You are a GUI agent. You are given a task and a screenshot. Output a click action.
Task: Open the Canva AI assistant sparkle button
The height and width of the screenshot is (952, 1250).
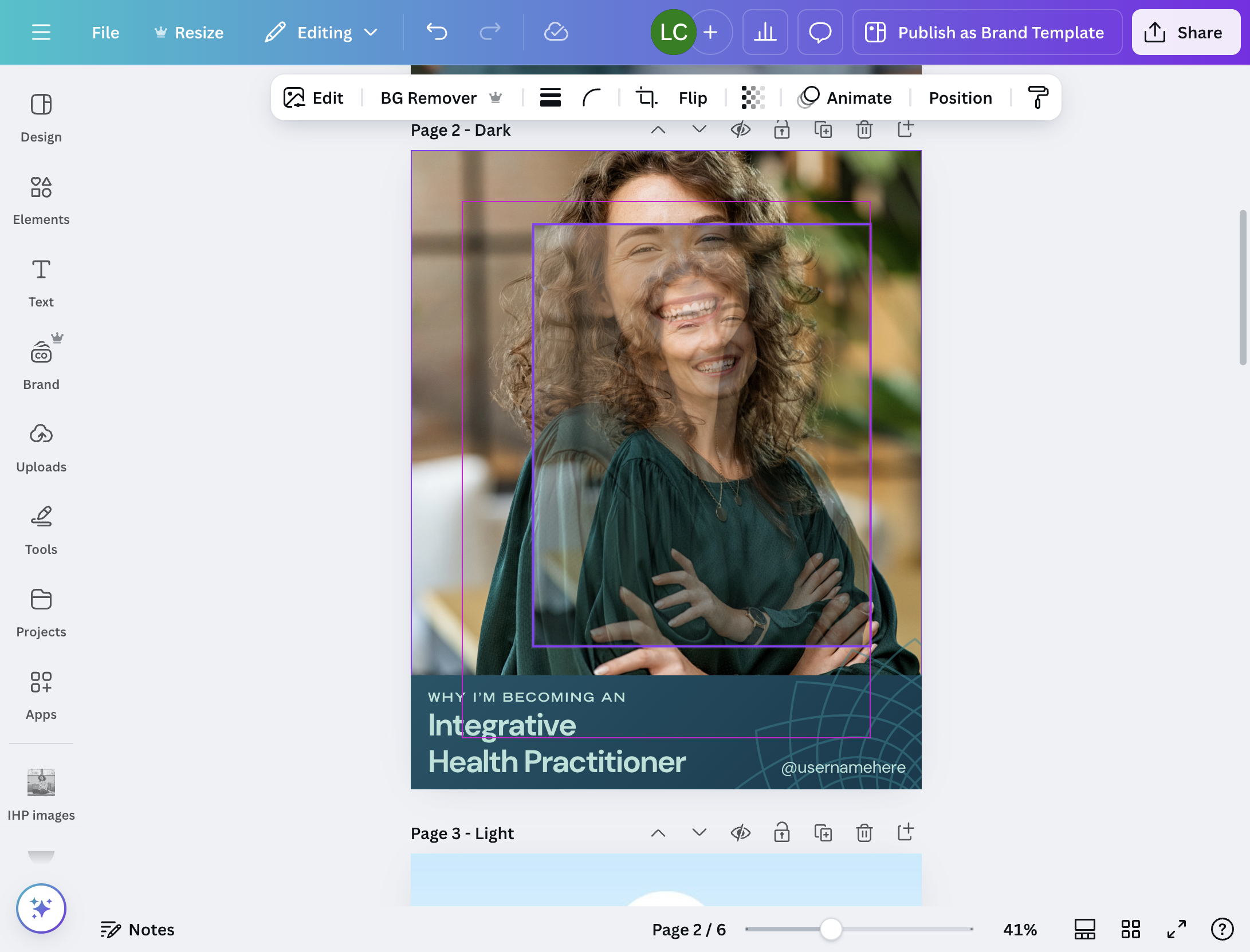(x=41, y=908)
